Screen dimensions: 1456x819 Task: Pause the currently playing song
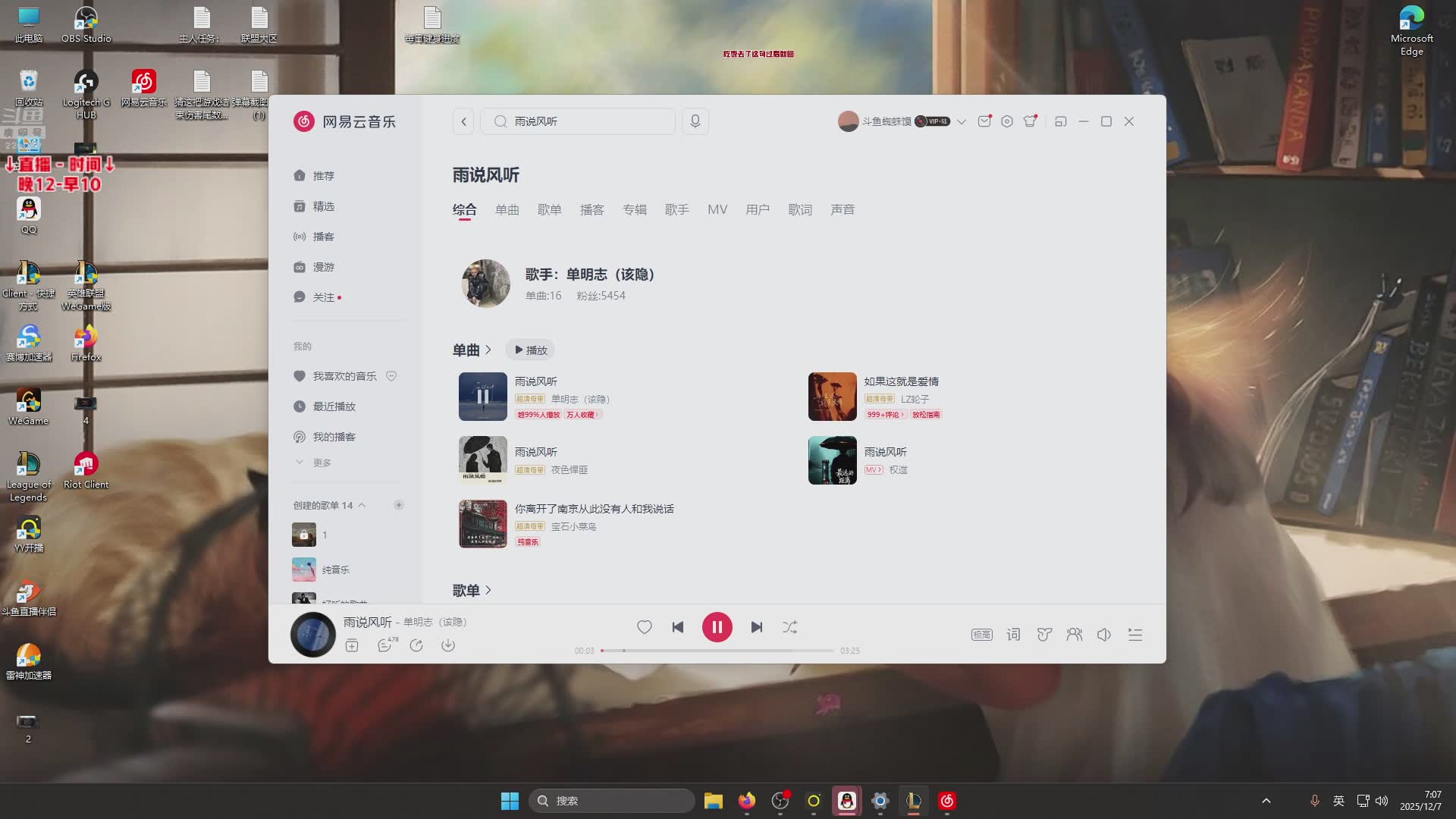tap(717, 627)
